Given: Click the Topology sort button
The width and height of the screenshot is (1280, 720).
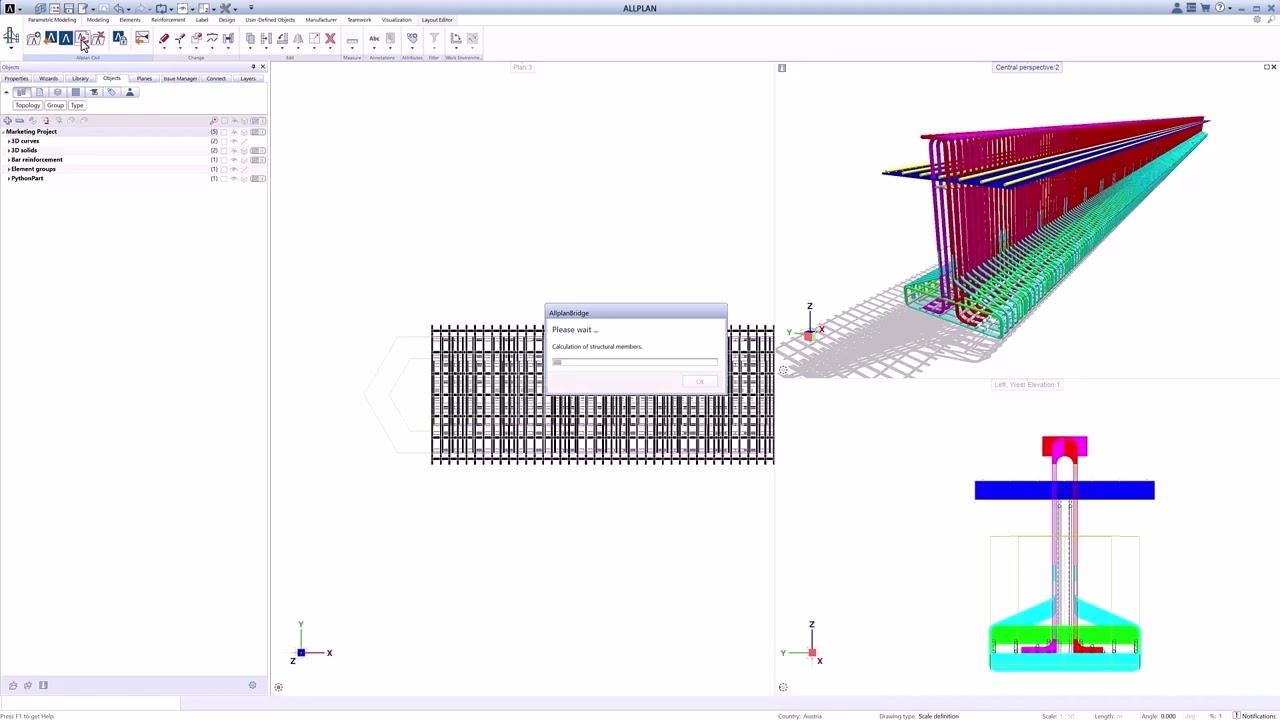Looking at the screenshot, I should (x=27, y=105).
